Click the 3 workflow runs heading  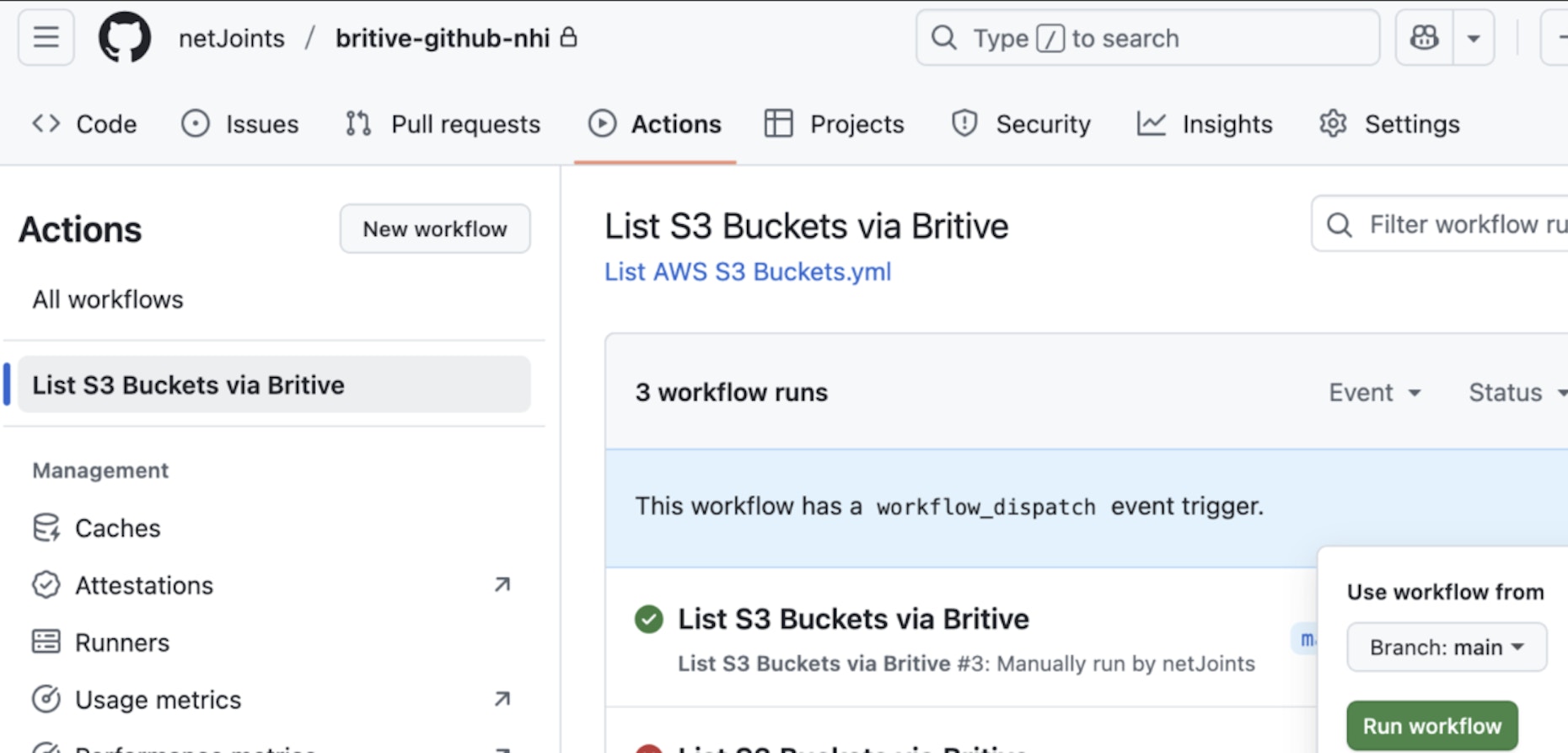(x=732, y=392)
